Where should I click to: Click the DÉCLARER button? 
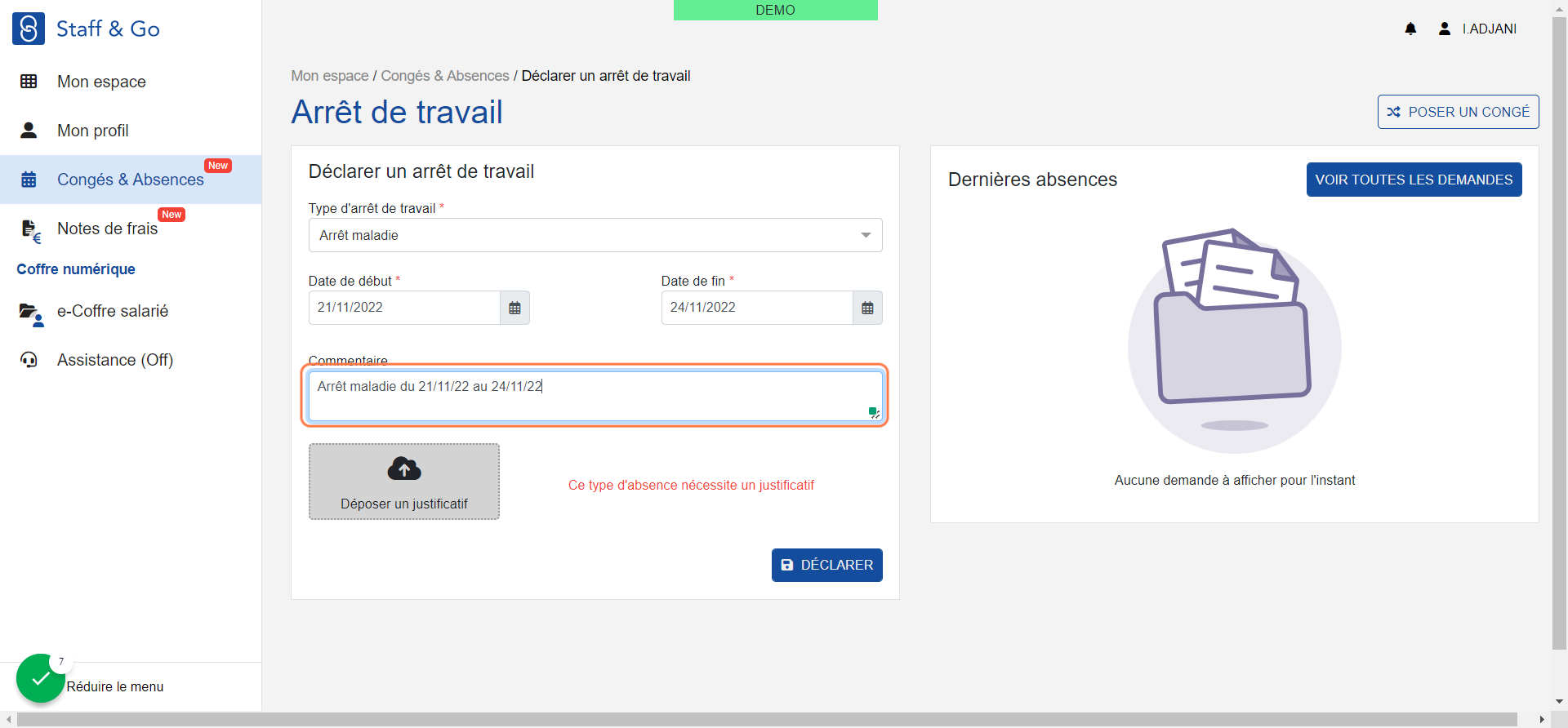[x=827, y=565]
